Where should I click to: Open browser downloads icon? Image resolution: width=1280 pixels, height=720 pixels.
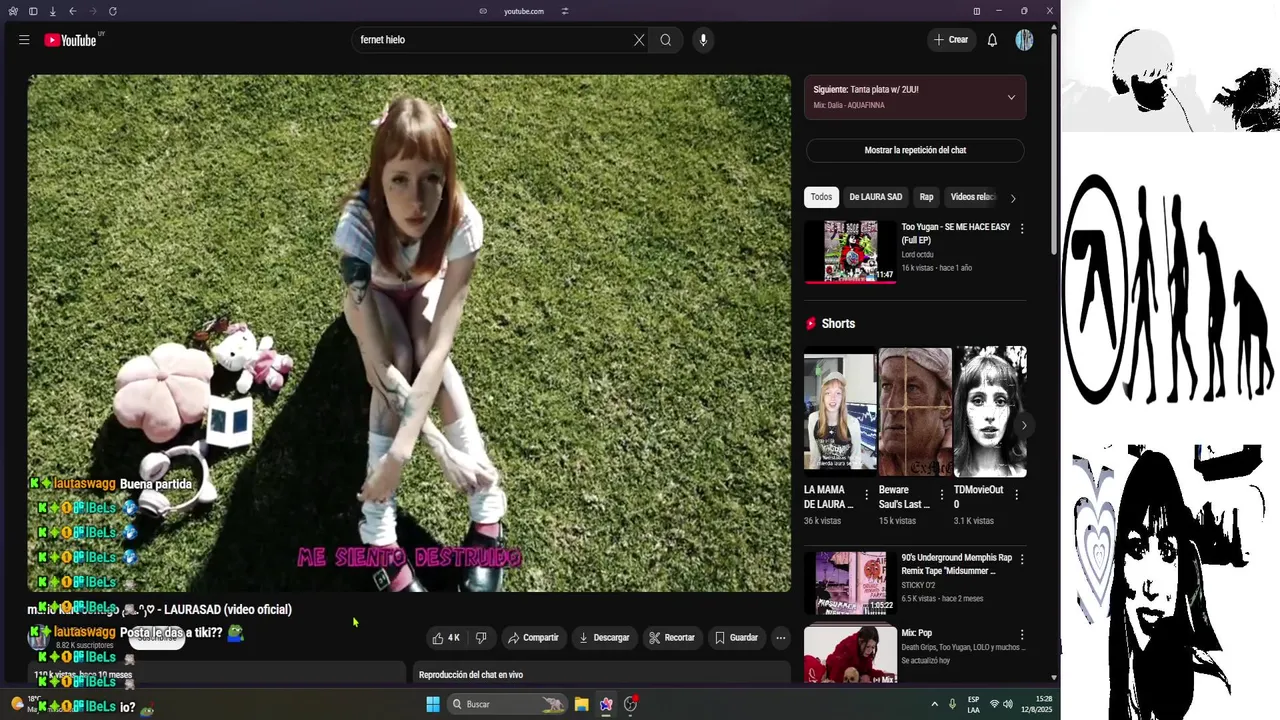coord(52,11)
